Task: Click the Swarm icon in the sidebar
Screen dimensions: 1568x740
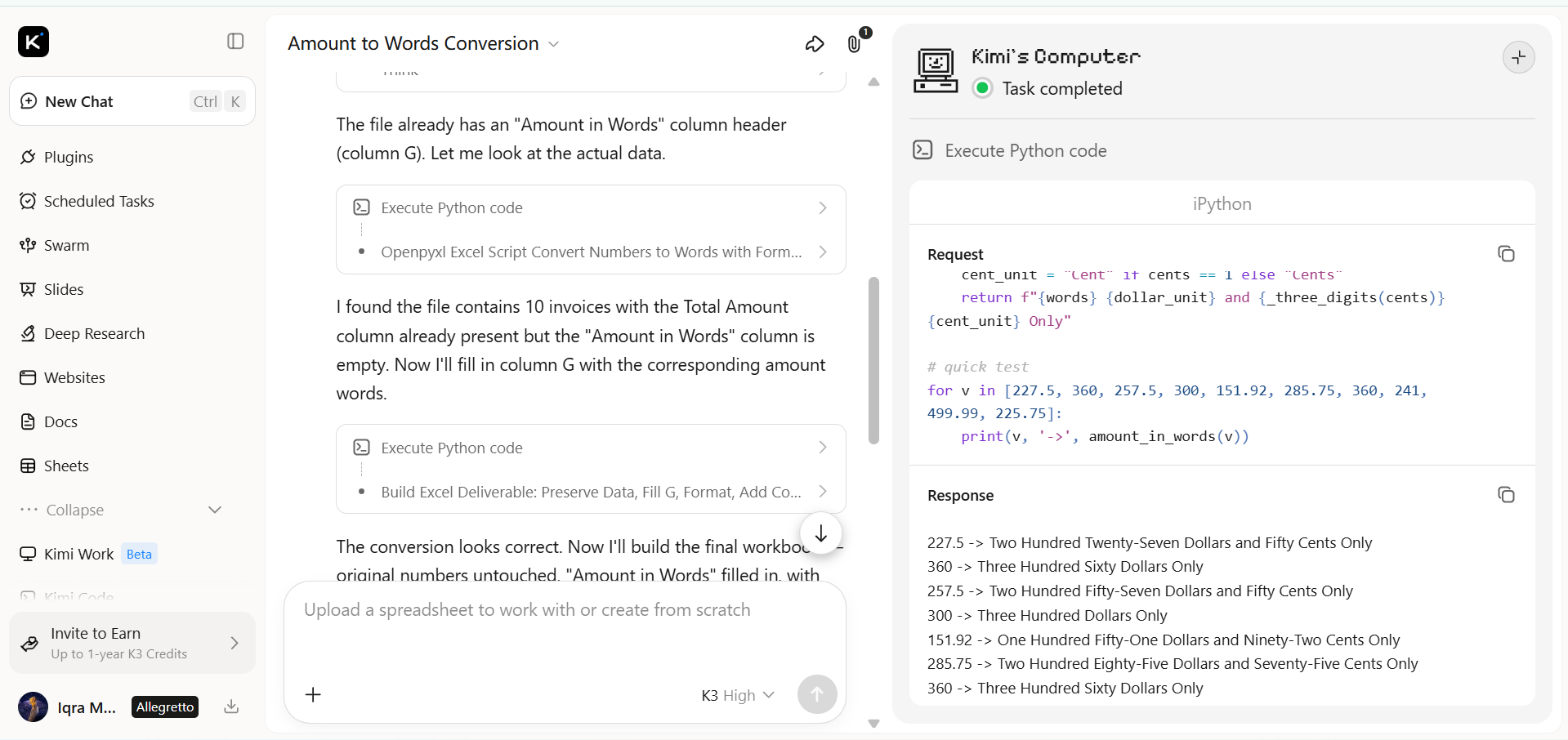Action: [x=28, y=245]
